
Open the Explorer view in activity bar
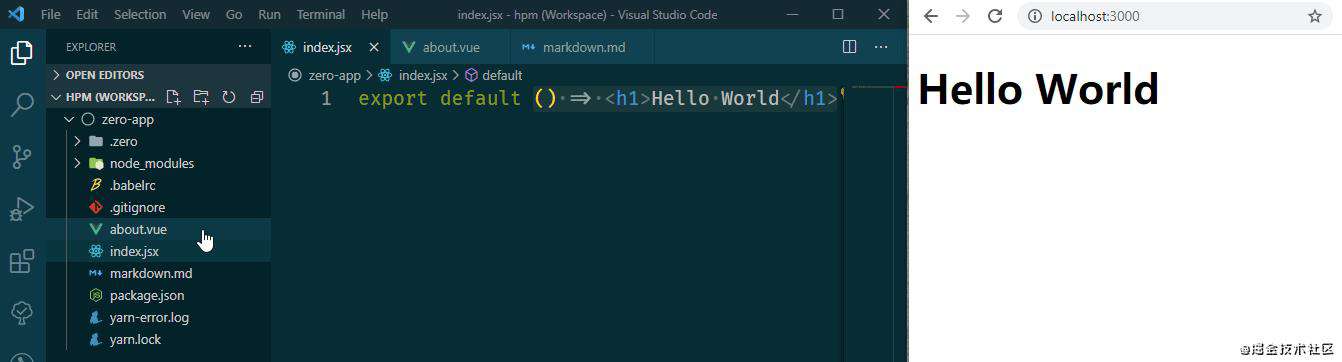tap(22, 52)
